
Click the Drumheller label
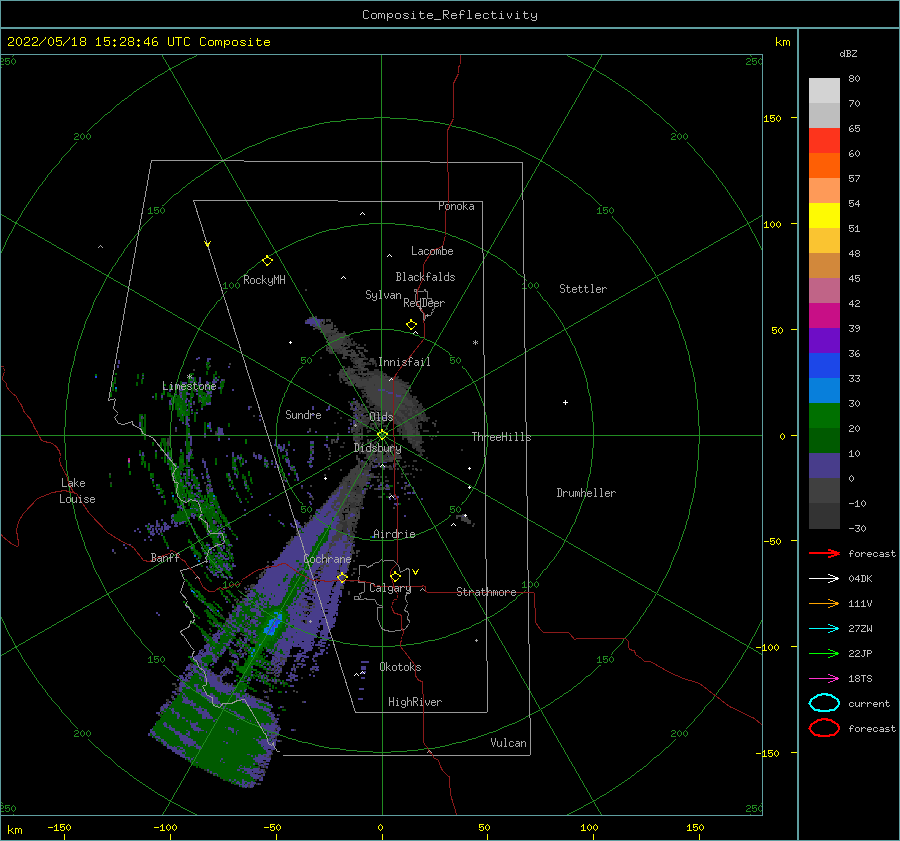click(586, 493)
